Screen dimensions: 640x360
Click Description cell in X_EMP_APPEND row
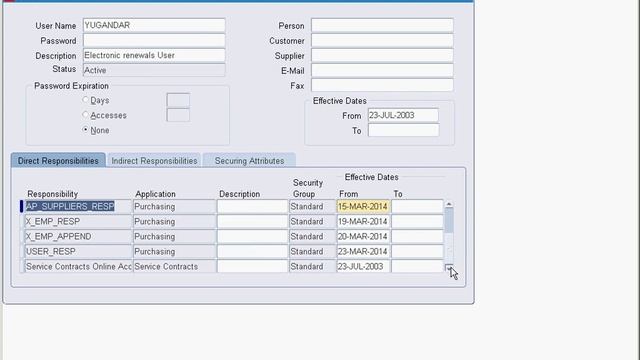(252, 237)
